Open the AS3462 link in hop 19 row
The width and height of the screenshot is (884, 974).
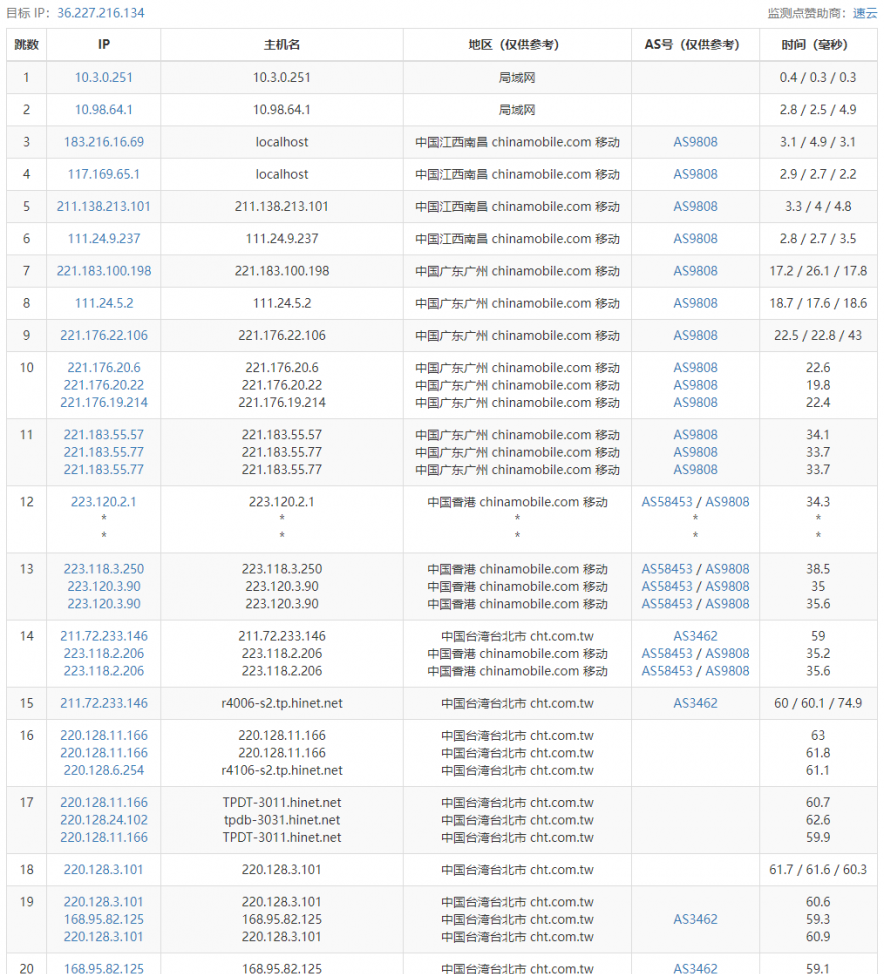click(695, 919)
